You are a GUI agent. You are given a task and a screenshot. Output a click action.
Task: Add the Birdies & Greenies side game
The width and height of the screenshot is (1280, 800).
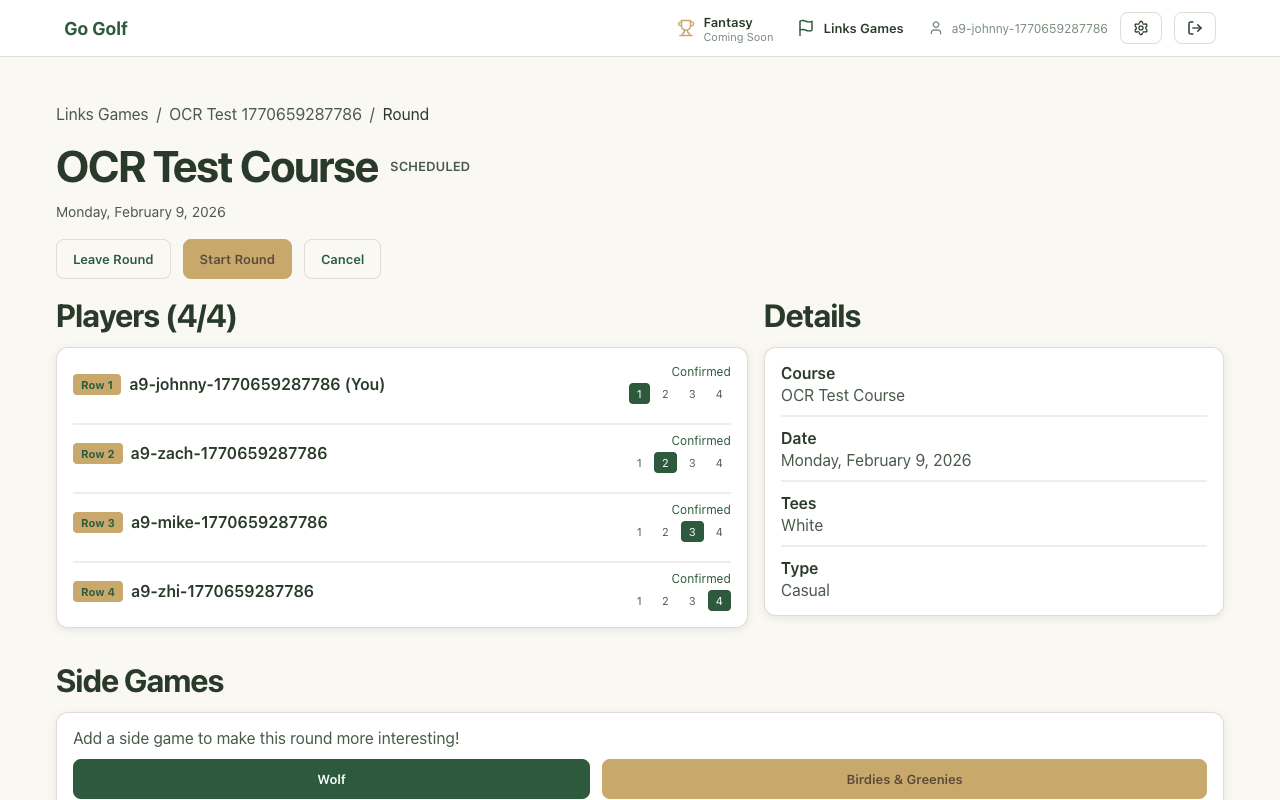point(904,779)
